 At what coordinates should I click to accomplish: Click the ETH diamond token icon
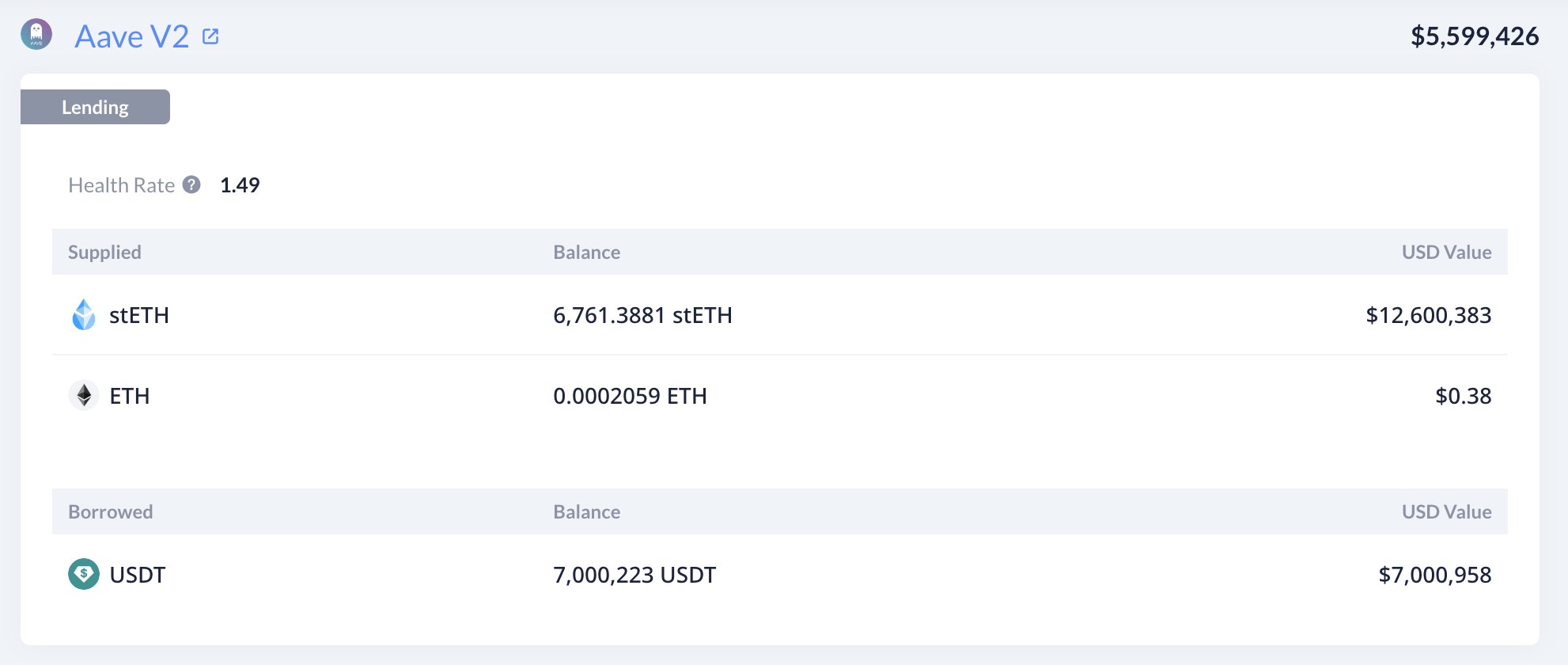(x=84, y=395)
